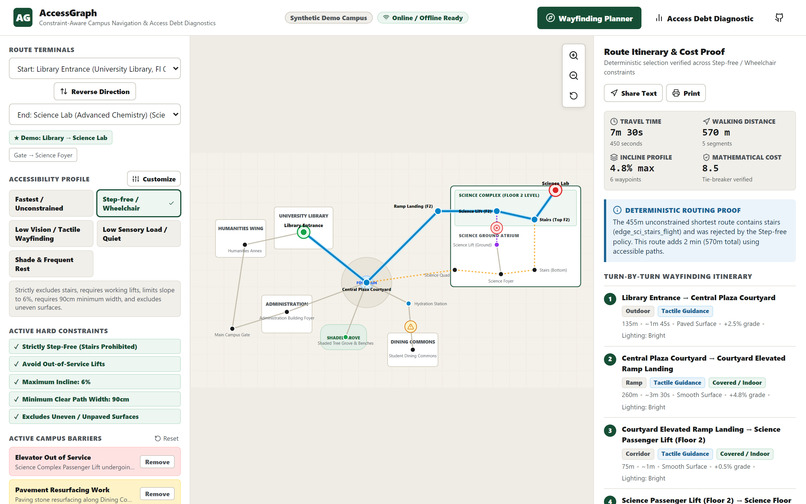Click Reverse Direction button

95,92
